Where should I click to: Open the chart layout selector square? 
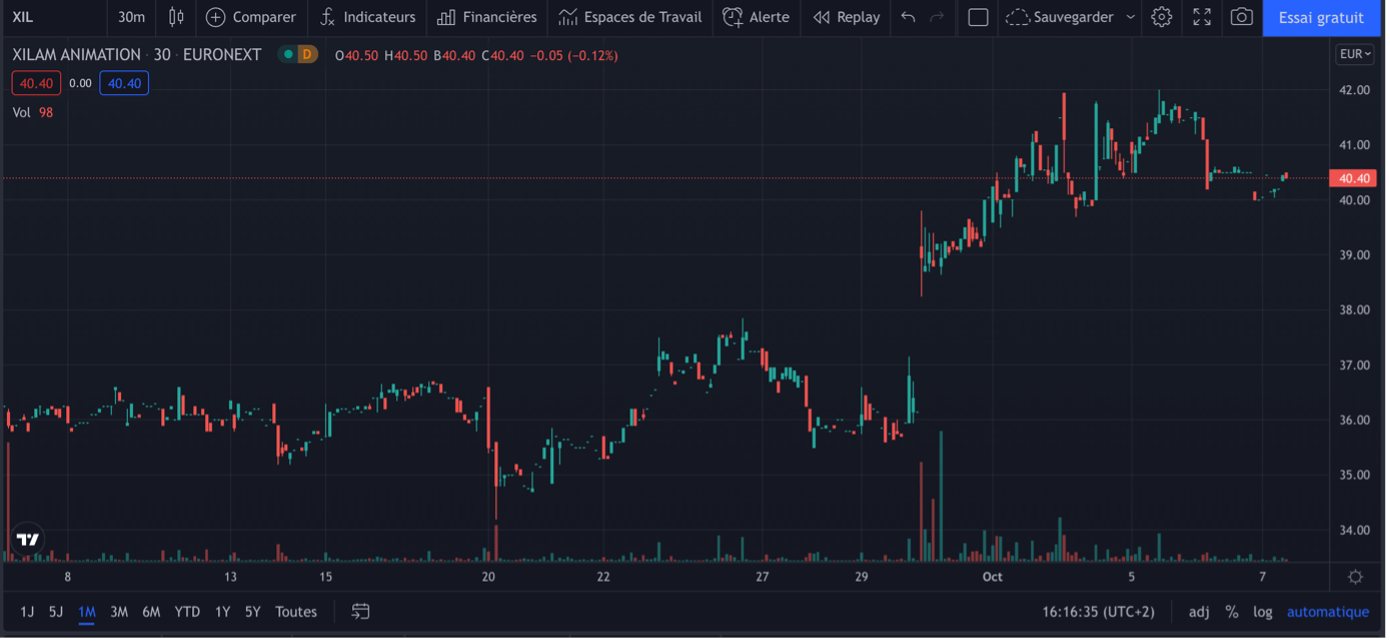pyautogui.click(x=979, y=17)
